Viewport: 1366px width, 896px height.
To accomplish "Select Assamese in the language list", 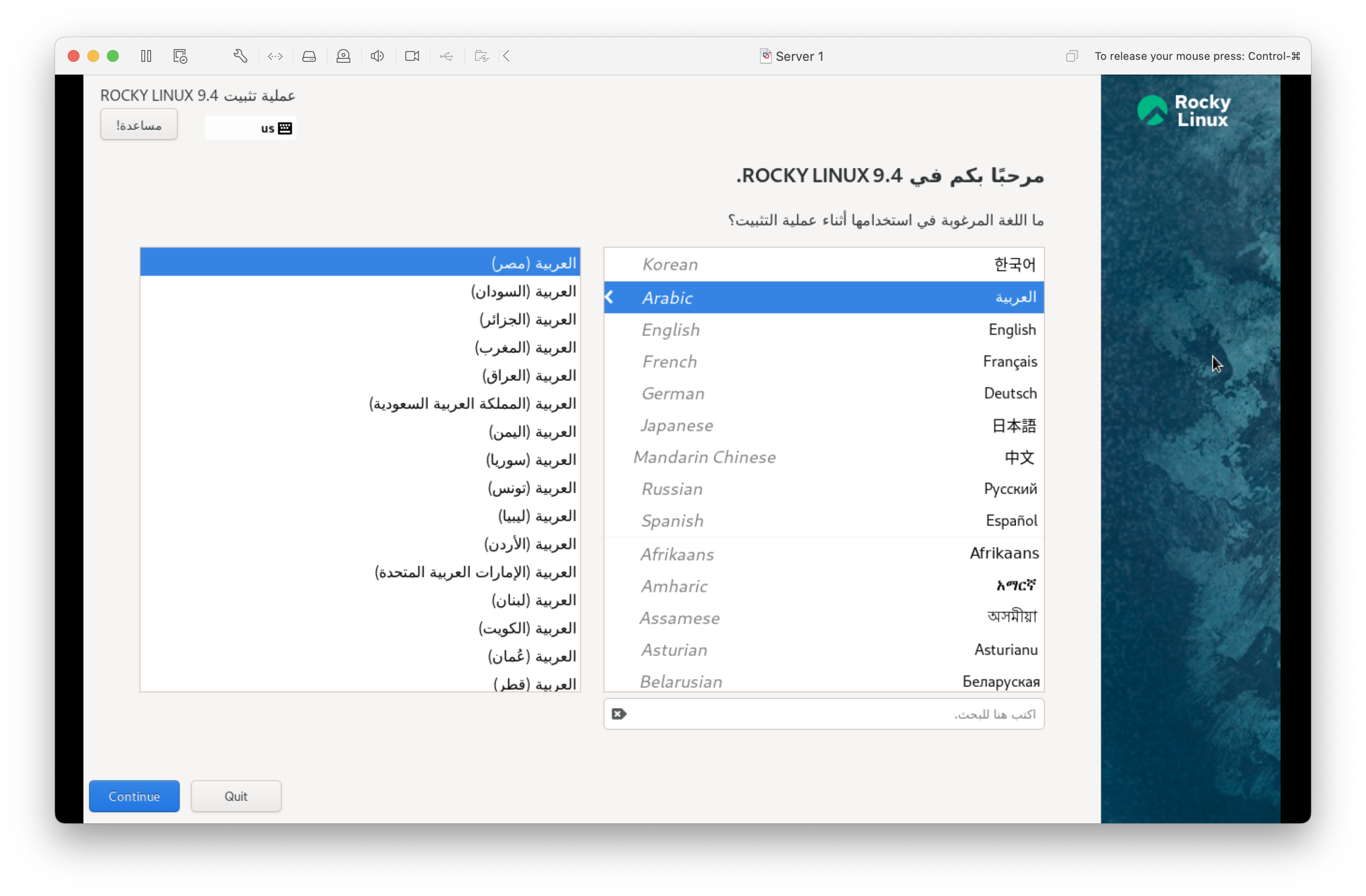I will (824, 618).
